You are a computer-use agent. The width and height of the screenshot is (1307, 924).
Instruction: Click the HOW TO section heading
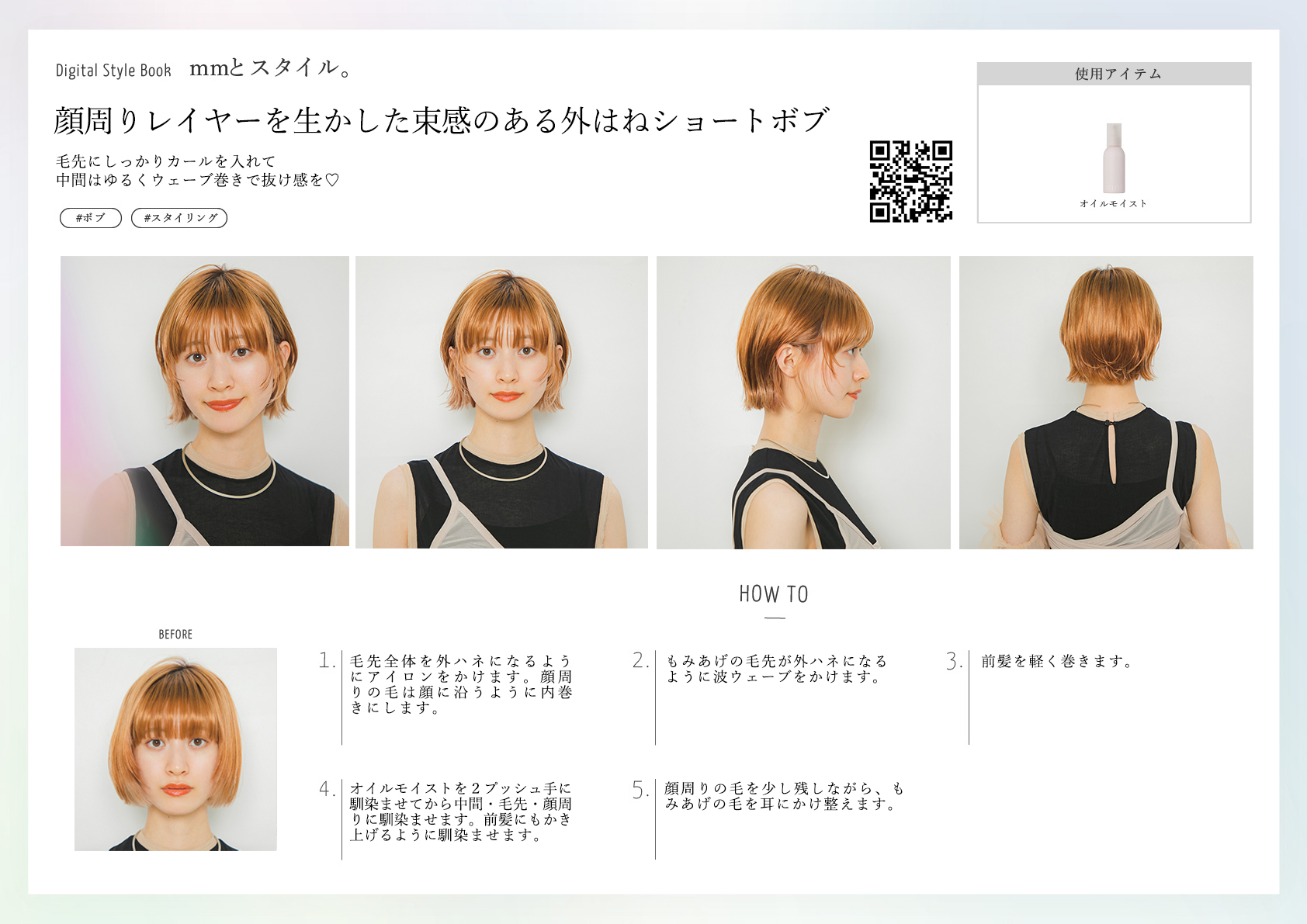pyautogui.click(x=774, y=594)
